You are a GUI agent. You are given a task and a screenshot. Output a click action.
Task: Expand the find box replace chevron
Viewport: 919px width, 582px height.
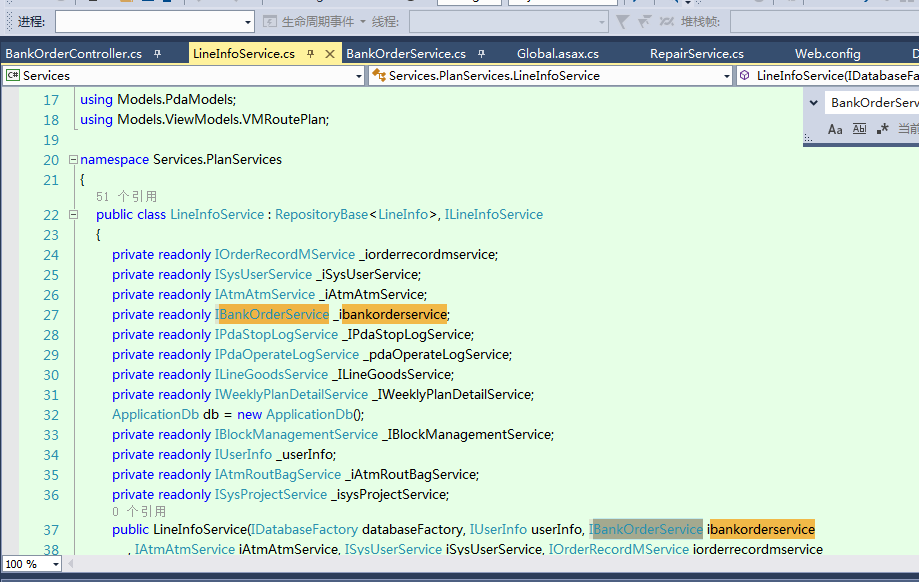click(x=813, y=103)
